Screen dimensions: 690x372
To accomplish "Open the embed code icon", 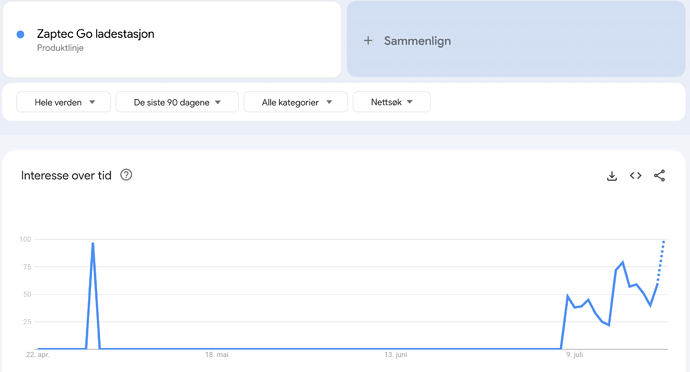I will tap(635, 176).
